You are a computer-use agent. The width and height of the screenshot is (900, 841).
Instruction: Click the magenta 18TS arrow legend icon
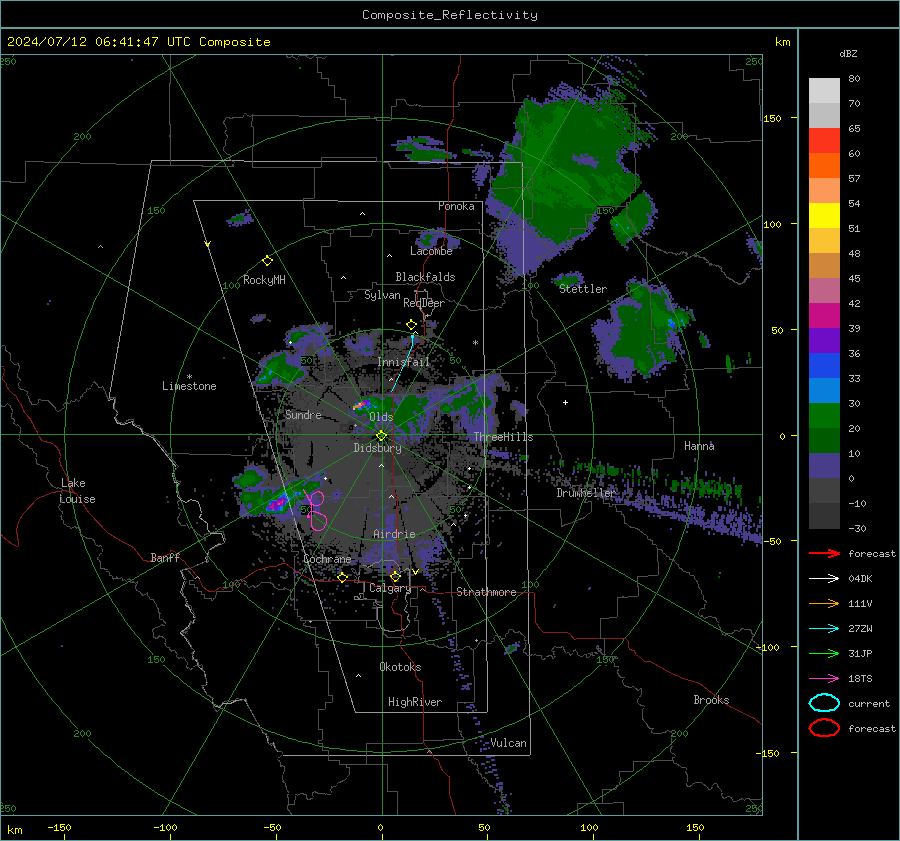coord(824,679)
